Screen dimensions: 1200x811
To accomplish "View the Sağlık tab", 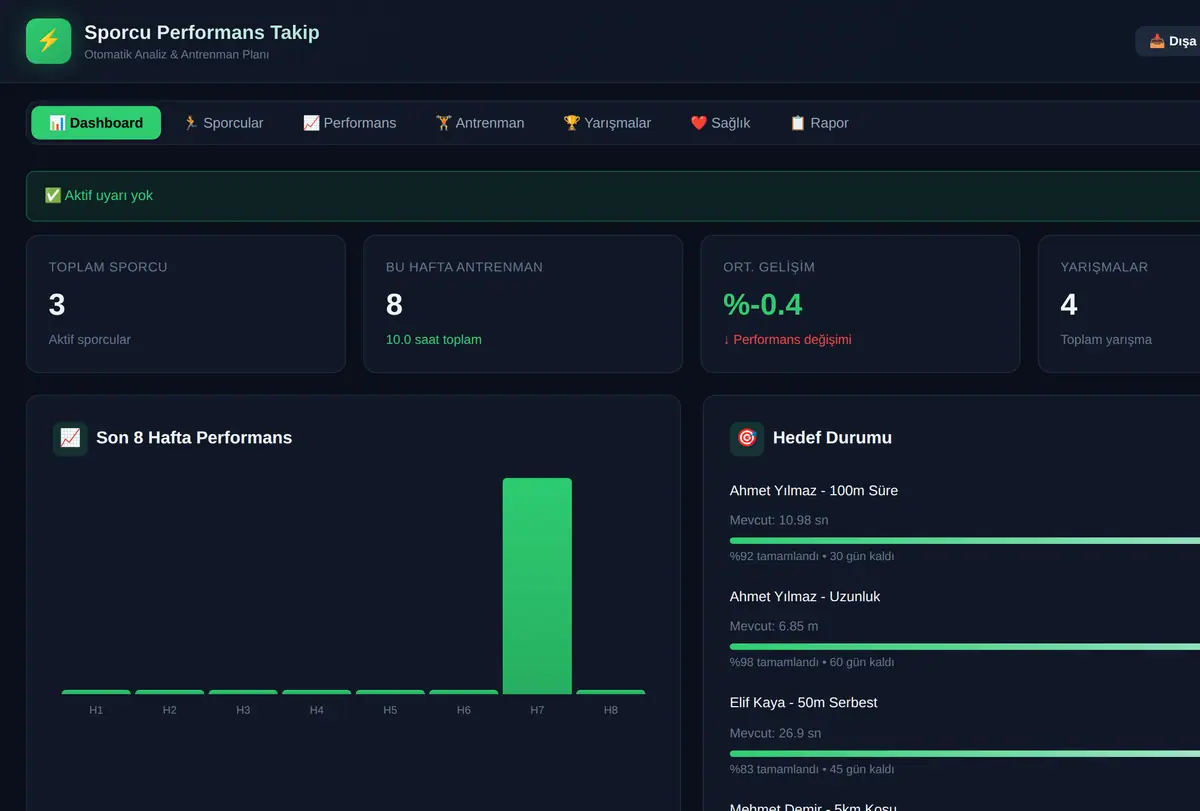I will [x=720, y=123].
